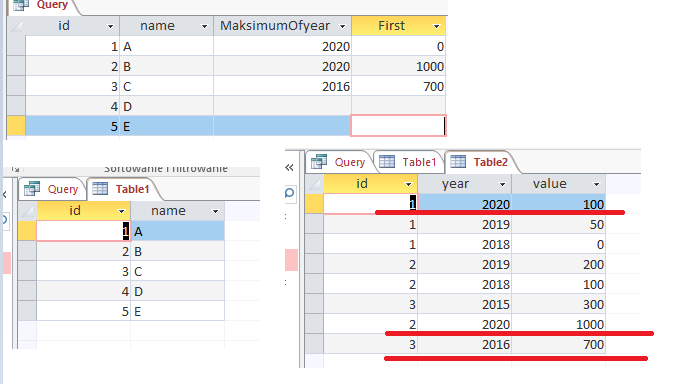Screen dimensions: 677x384
Task: Select Table1 tab in Table2 window
Action: coord(408,162)
